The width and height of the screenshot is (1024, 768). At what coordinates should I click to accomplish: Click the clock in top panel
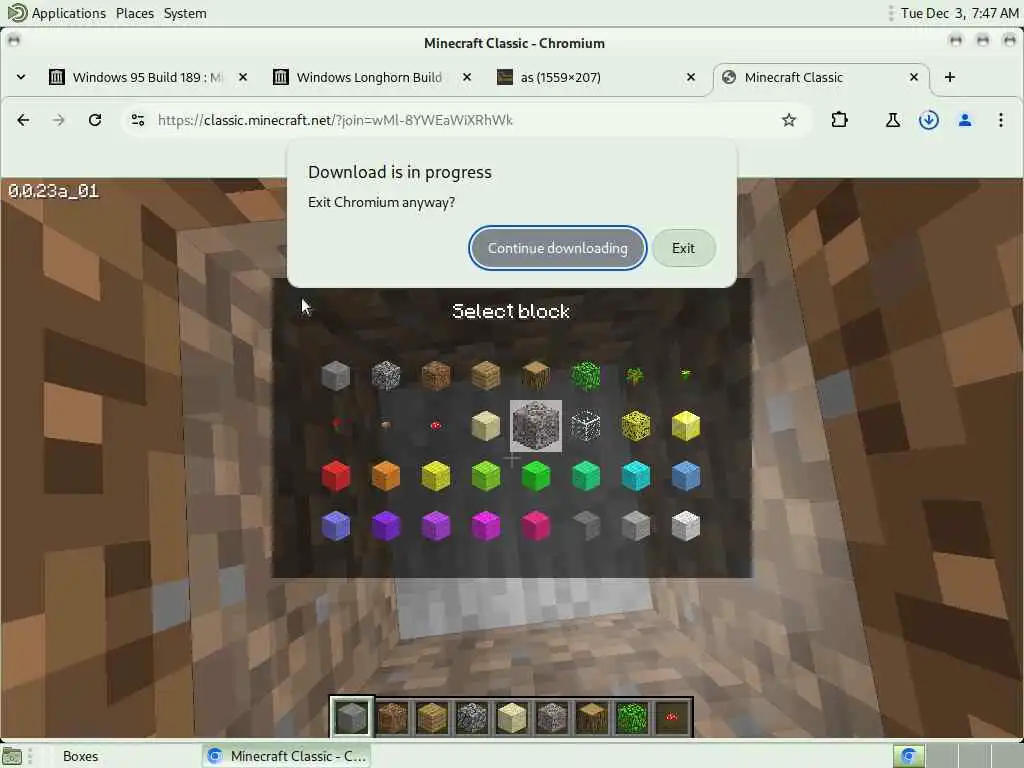coord(959,13)
